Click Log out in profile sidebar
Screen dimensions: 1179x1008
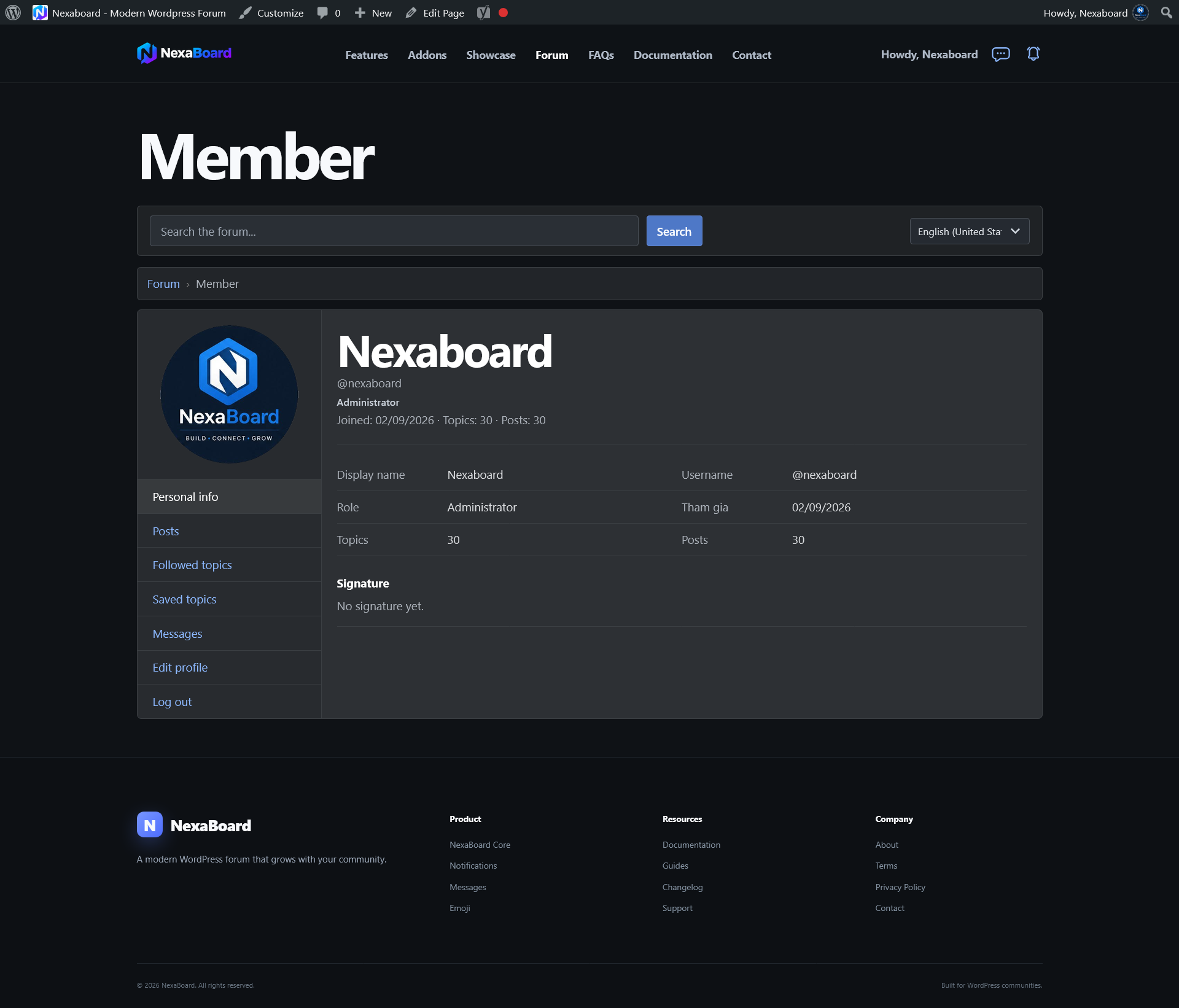pyautogui.click(x=229, y=702)
